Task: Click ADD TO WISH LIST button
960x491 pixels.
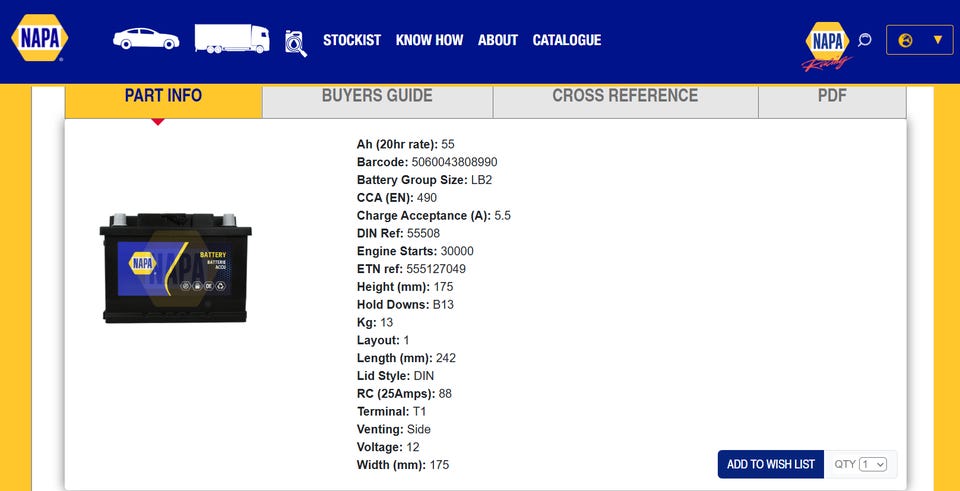Action: click(x=771, y=464)
